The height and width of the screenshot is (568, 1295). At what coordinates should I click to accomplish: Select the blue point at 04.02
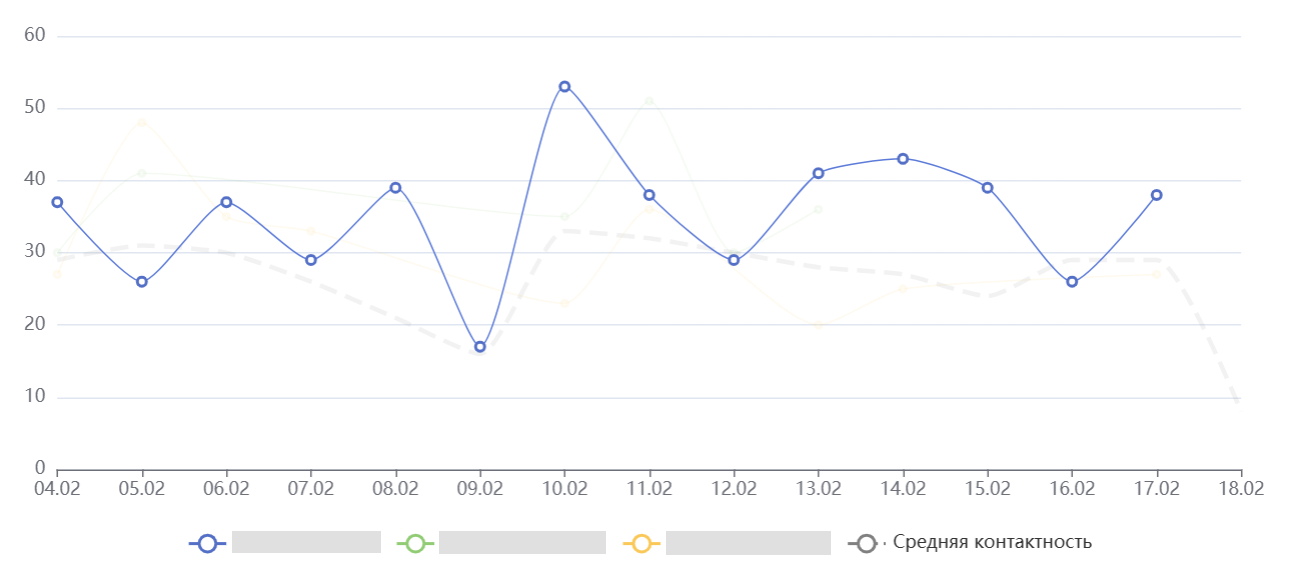coord(57,202)
